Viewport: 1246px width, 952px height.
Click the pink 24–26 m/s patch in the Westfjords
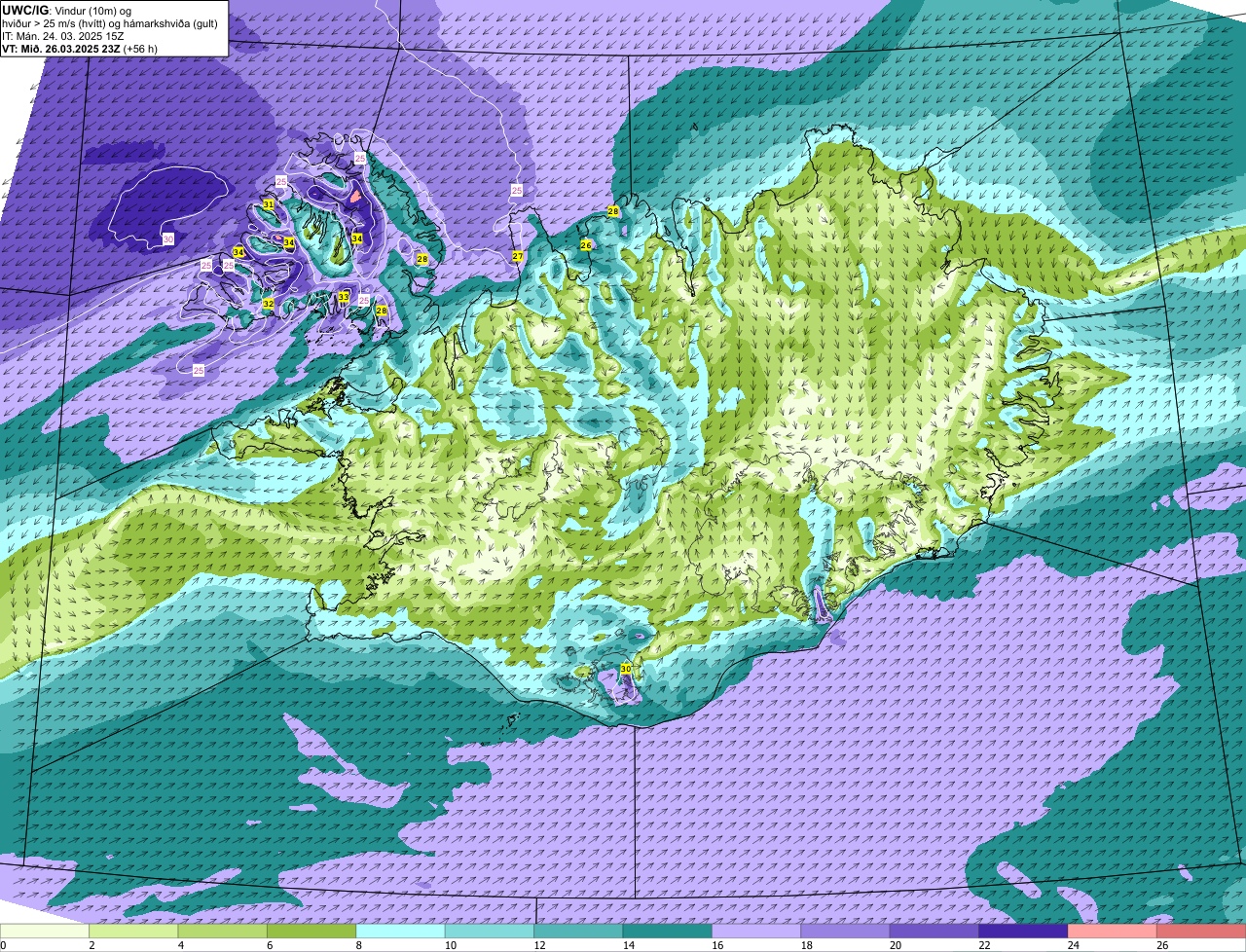355,197
